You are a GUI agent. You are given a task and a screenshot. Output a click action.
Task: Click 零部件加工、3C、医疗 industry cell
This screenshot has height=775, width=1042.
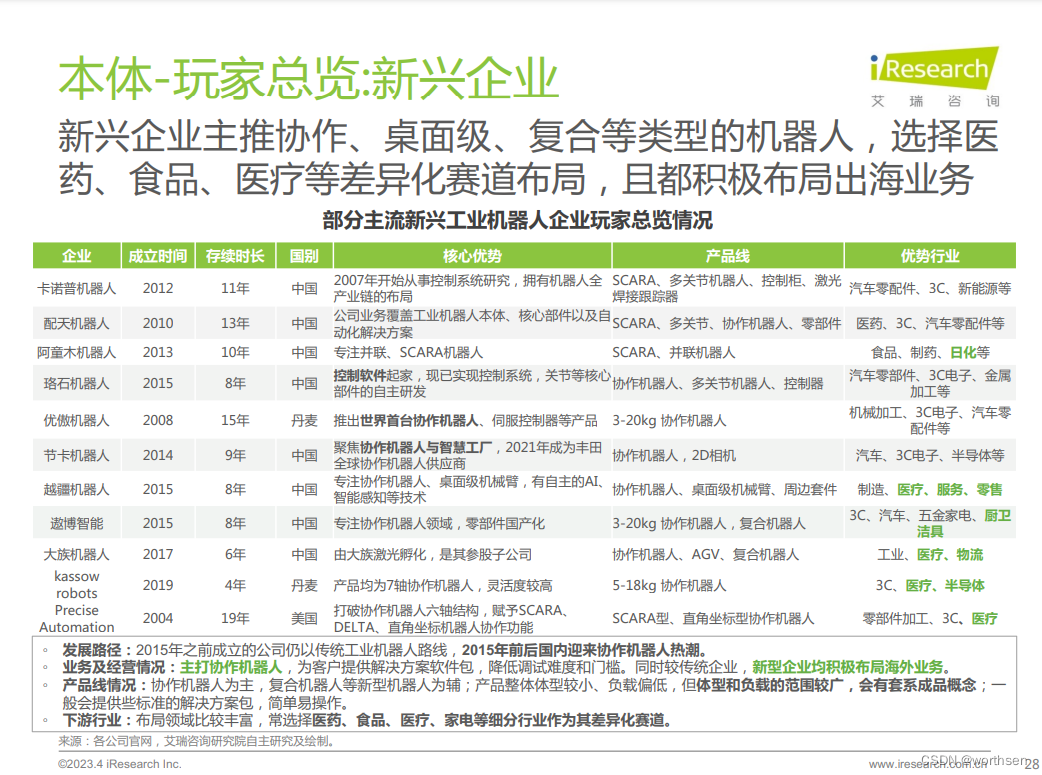930,618
